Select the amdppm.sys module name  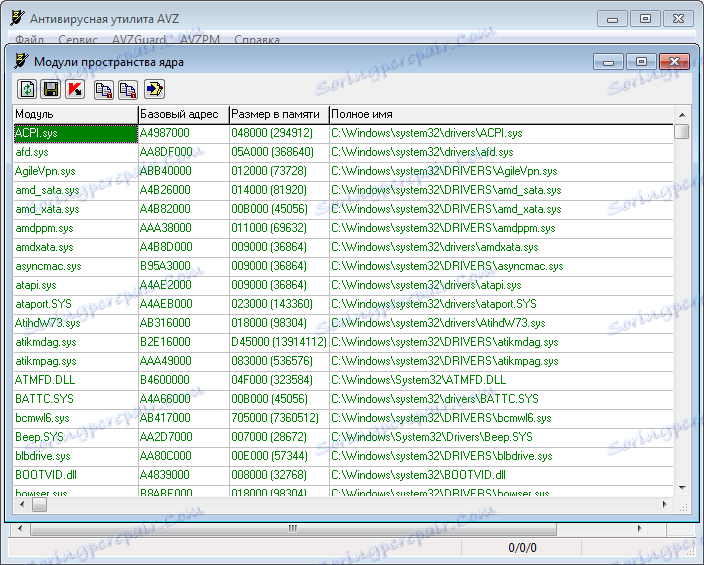[44, 229]
